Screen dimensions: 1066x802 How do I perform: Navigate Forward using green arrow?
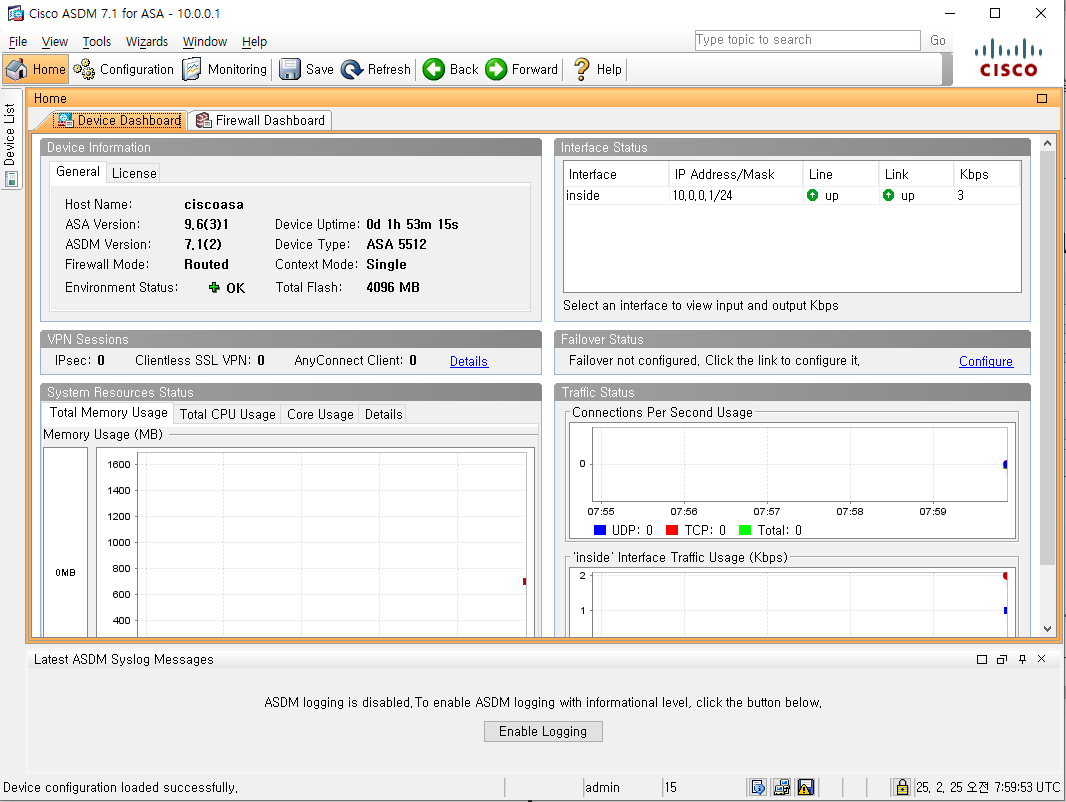point(521,69)
